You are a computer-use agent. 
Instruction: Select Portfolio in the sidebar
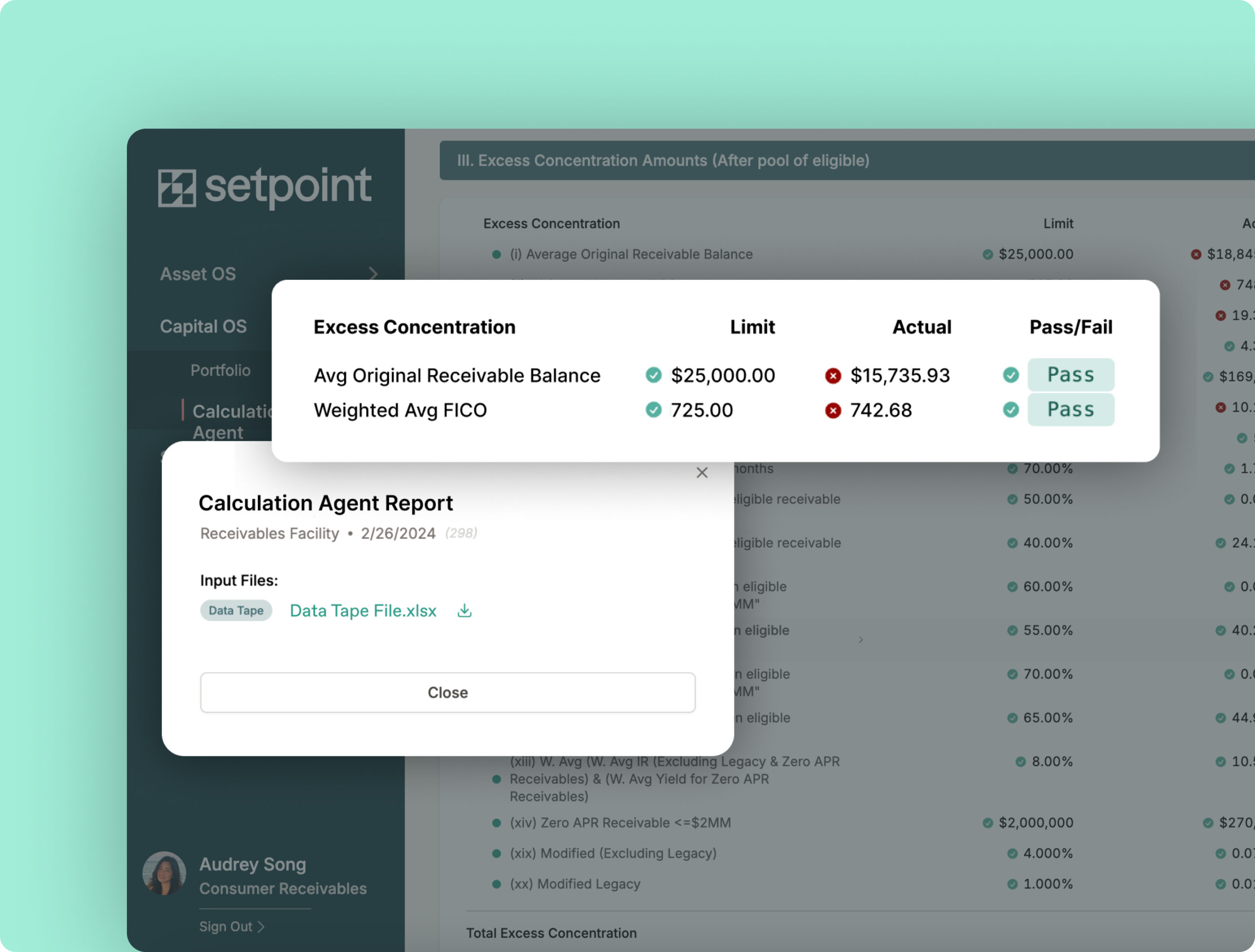pyautogui.click(x=221, y=370)
